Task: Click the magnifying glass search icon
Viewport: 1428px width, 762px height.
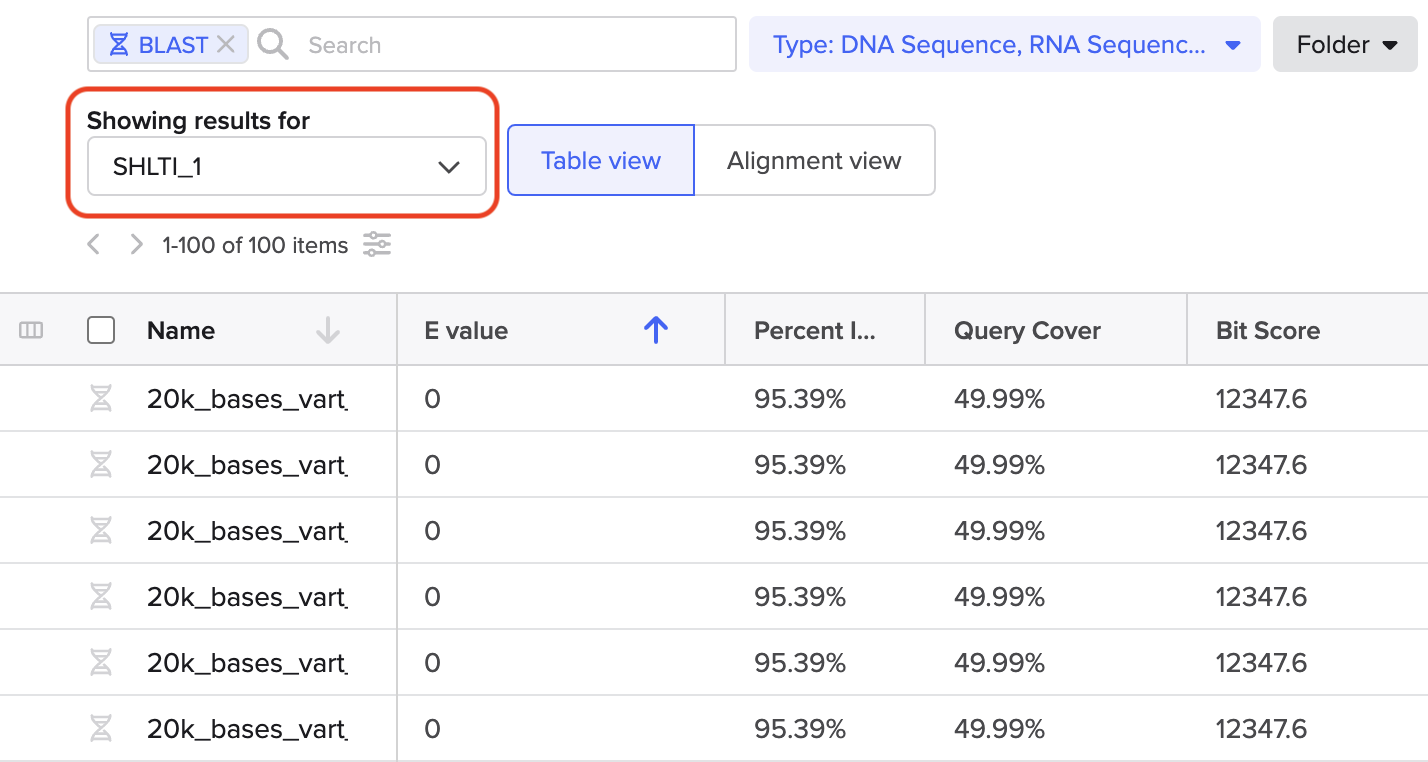Action: click(273, 45)
